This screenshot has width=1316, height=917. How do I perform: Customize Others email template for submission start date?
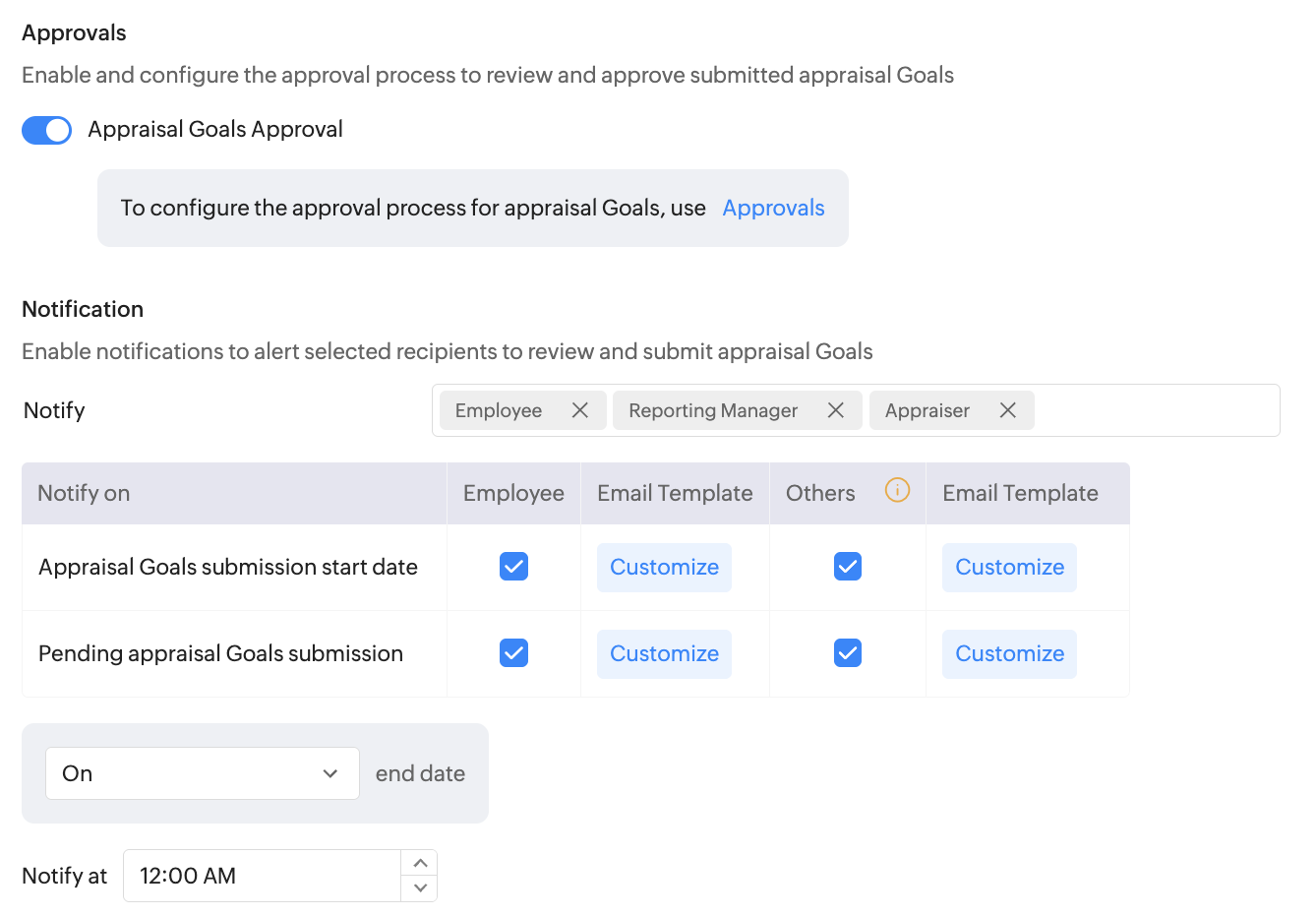[1009, 568]
